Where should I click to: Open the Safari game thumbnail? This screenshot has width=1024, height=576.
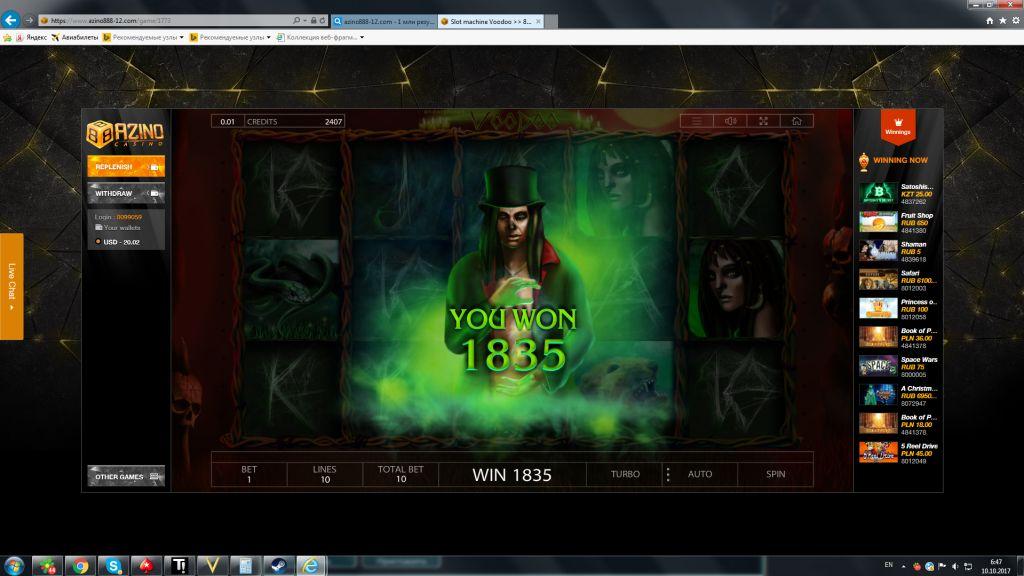click(878, 280)
